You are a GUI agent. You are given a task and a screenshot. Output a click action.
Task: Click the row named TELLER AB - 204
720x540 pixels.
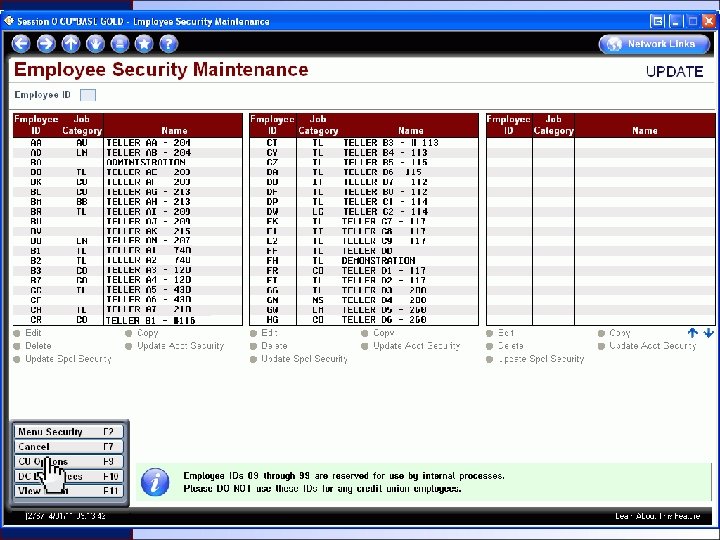coord(128,152)
